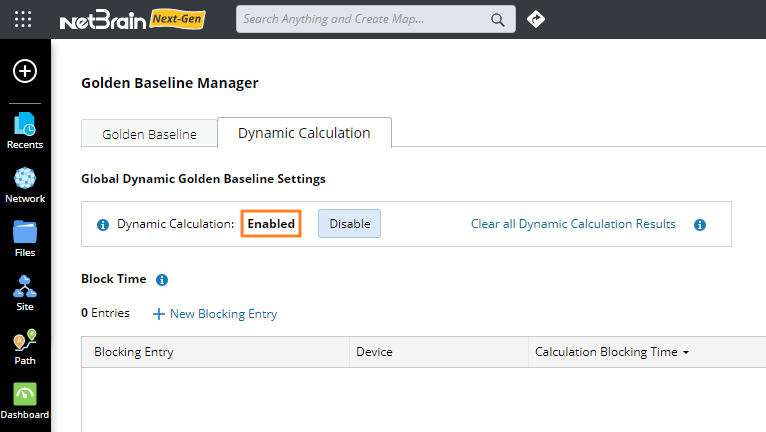Add a New Blocking Entry
This screenshot has height=432, width=766.
pyautogui.click(x=215, y=314)
